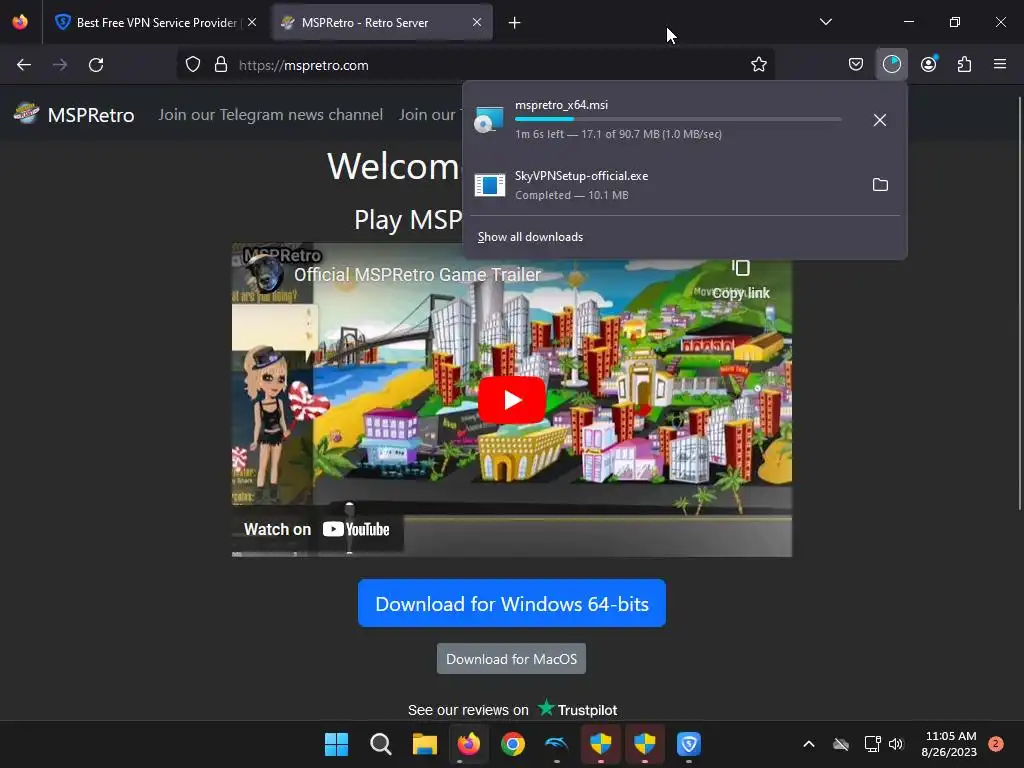Cancel the mspretro_x64.msi download
Viewport: 1024px width, 768px height.
880,120
